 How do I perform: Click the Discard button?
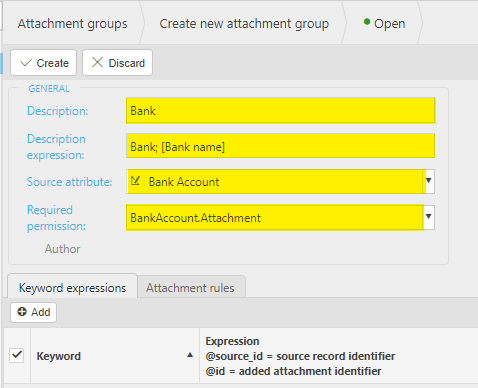[x=118, y=63]
